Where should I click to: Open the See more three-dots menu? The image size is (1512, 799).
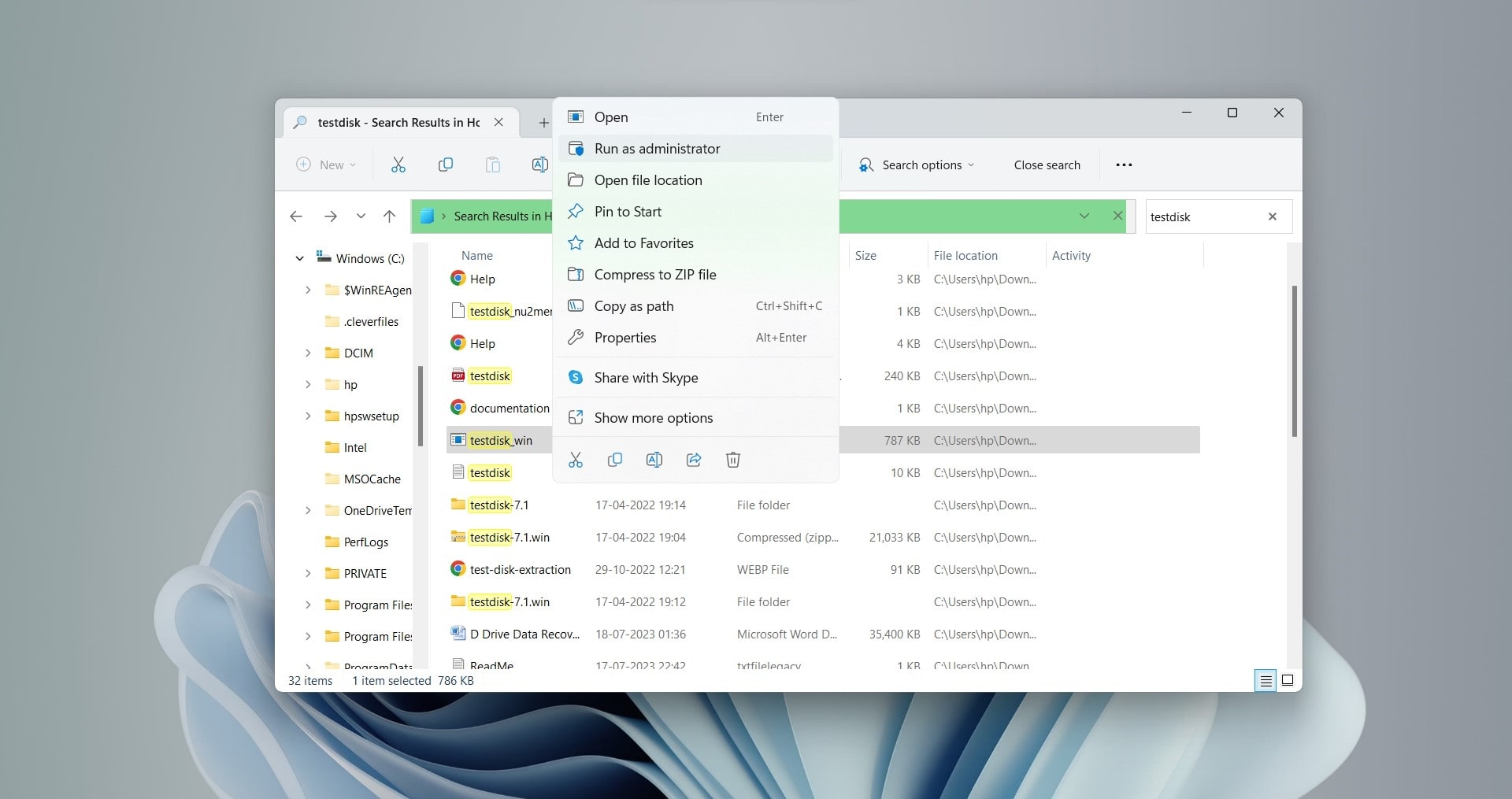(x=1124, y=165)
